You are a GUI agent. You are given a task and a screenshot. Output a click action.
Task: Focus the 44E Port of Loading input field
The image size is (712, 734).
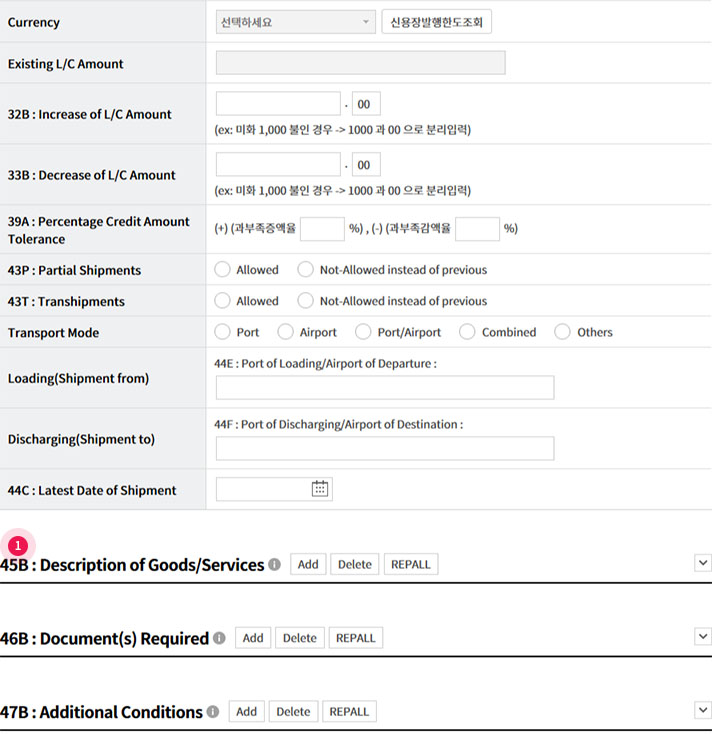384,388
